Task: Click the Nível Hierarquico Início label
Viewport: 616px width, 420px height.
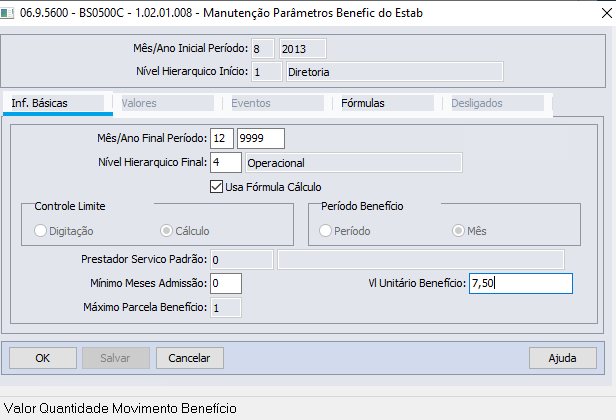Action: [192, 71]
